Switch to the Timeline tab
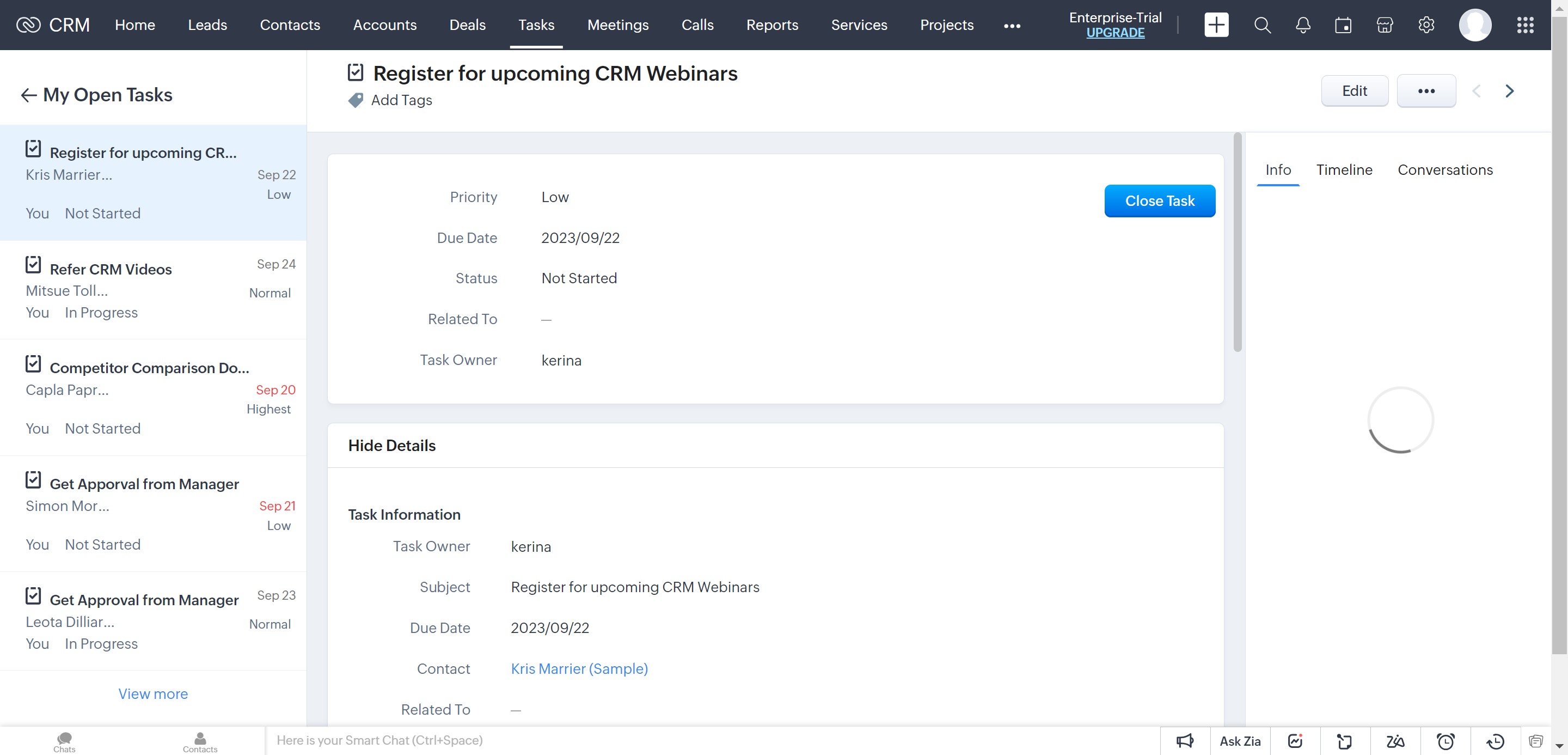The width and height of the screenshot is (1568, 755). (1343, 170)
